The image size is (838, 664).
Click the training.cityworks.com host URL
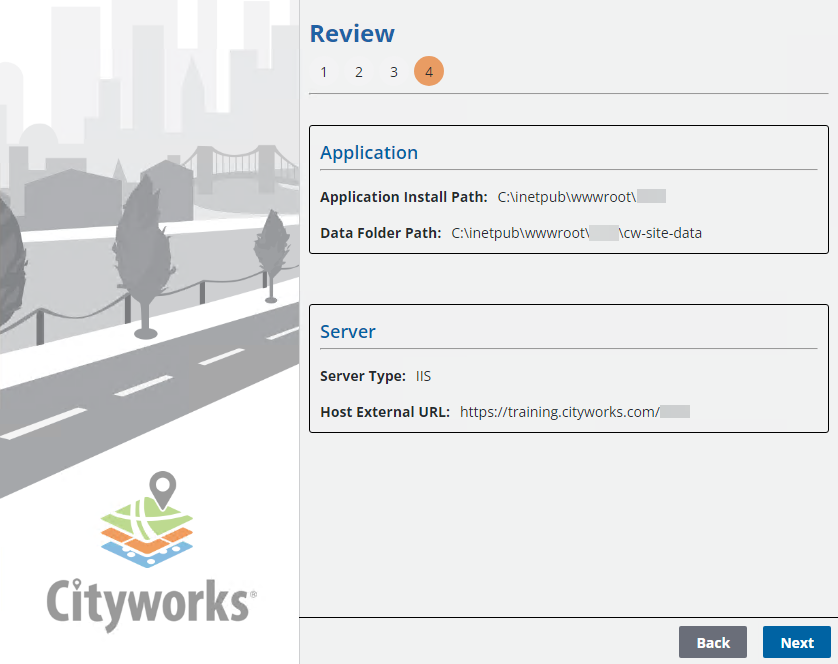click(574, 411)
